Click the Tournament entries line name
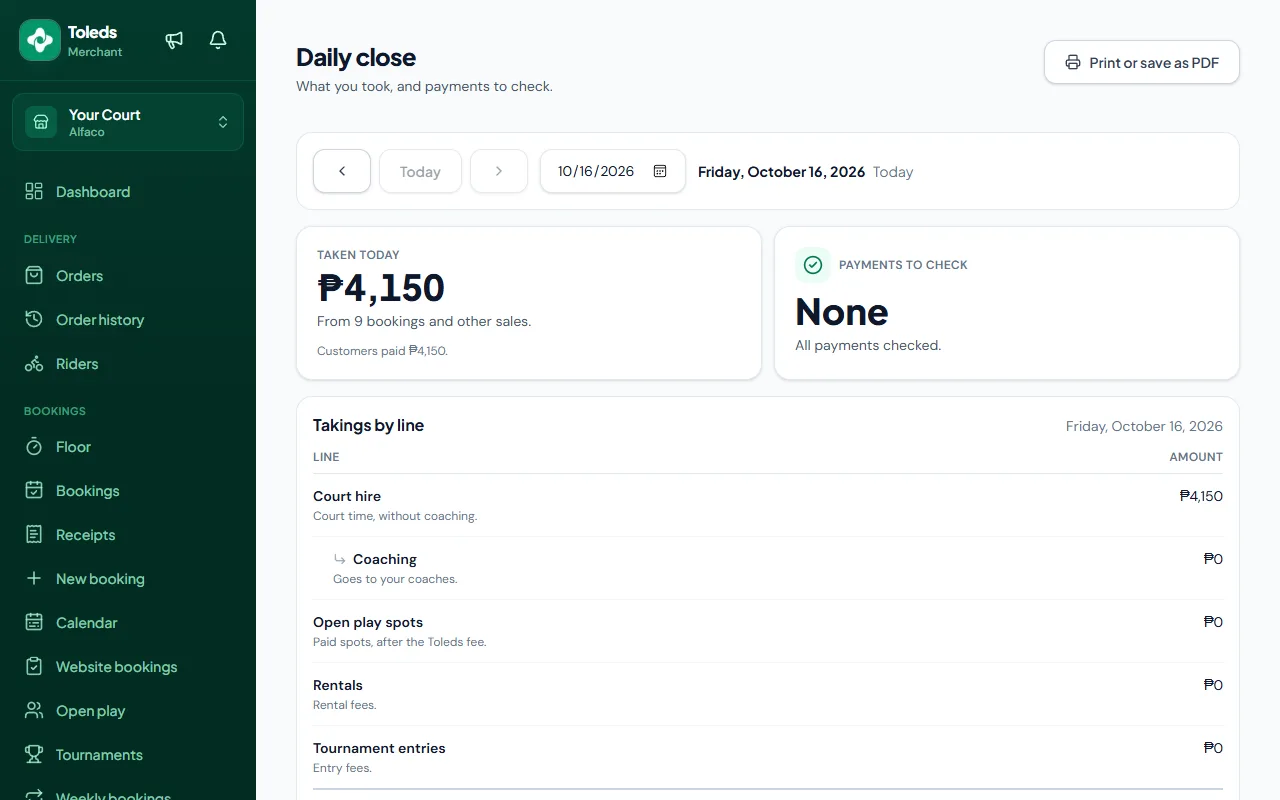The image size is (1280, 800). pyautogui.click(x=379, y=748)
